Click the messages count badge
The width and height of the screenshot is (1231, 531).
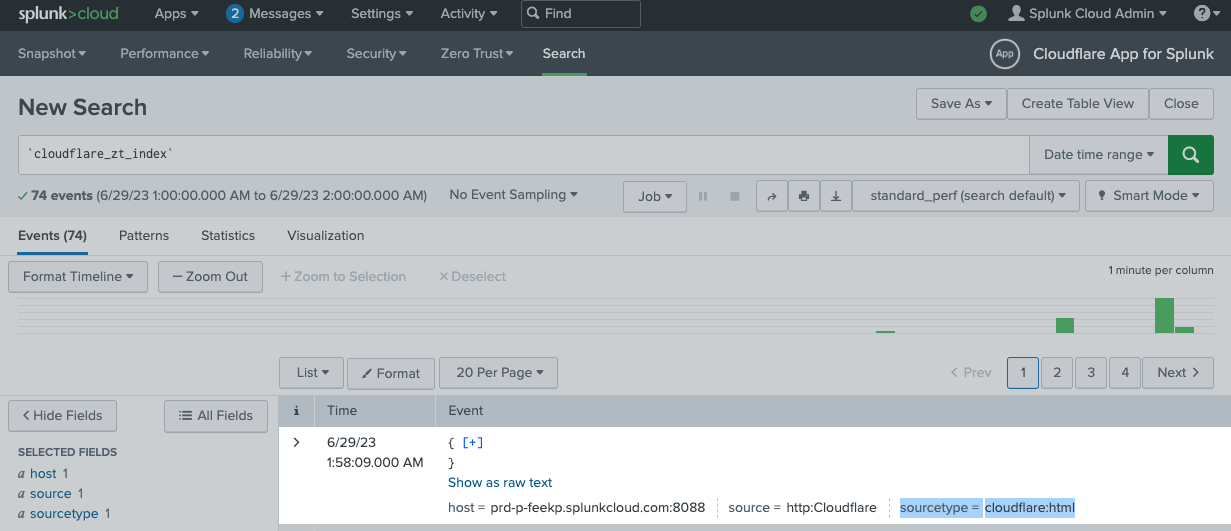tap(235, 14)
